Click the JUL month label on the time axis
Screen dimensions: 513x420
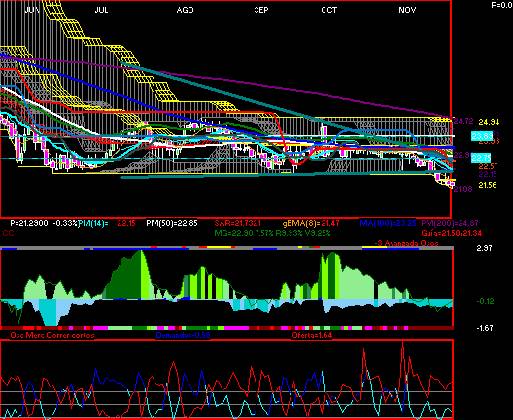point(101,10)
